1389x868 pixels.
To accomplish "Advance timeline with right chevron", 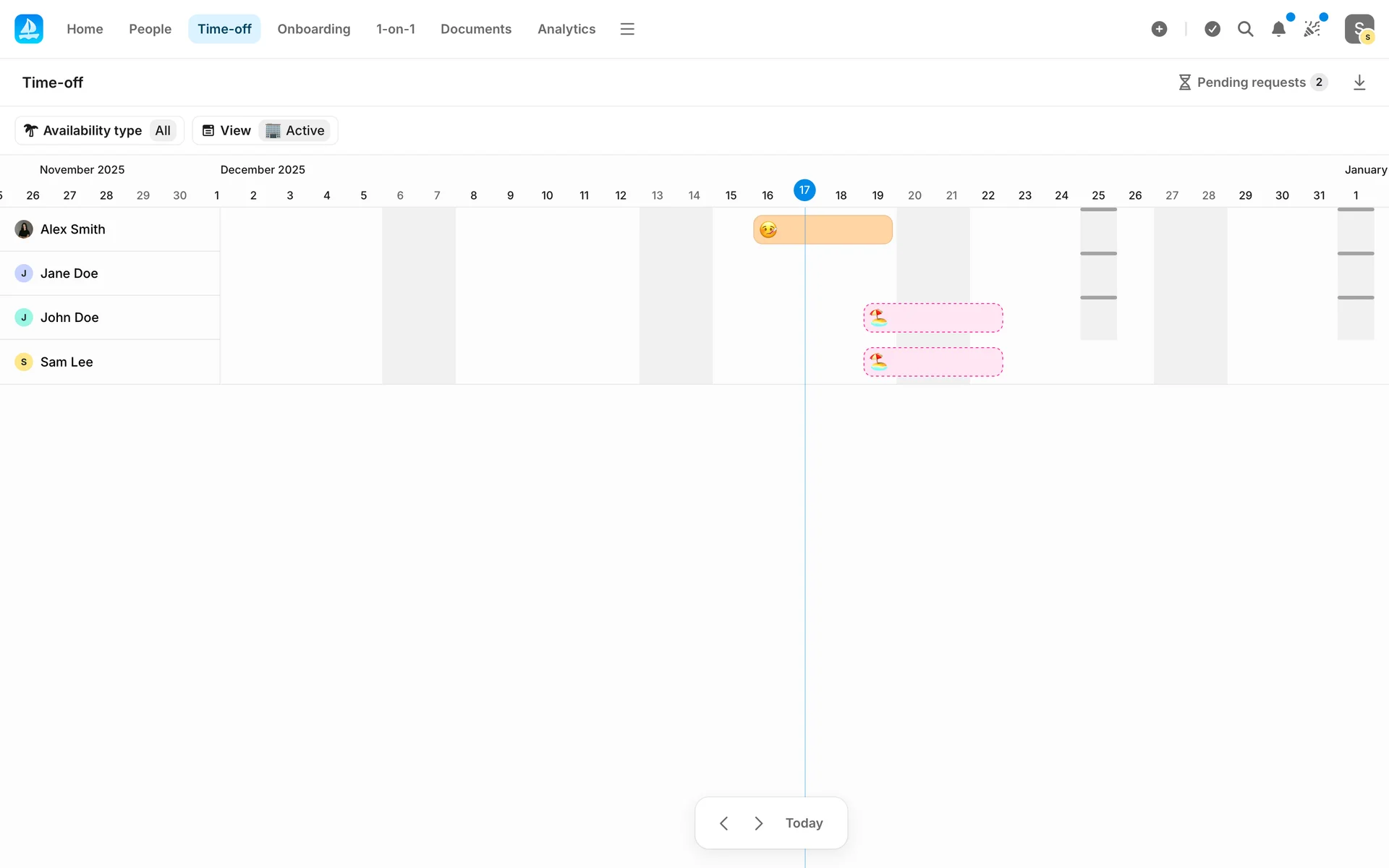I will (758, 823).
